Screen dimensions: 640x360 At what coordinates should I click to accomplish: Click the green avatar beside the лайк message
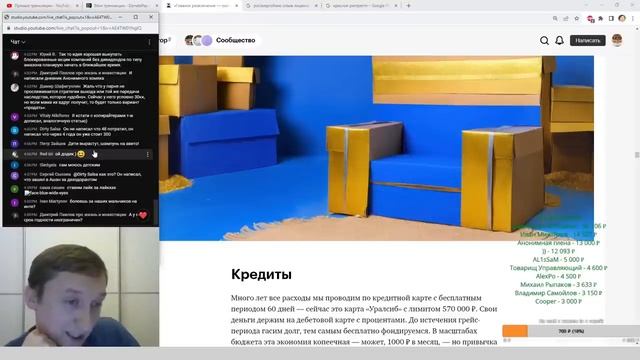pyautogui.click(x=15, y=189)
